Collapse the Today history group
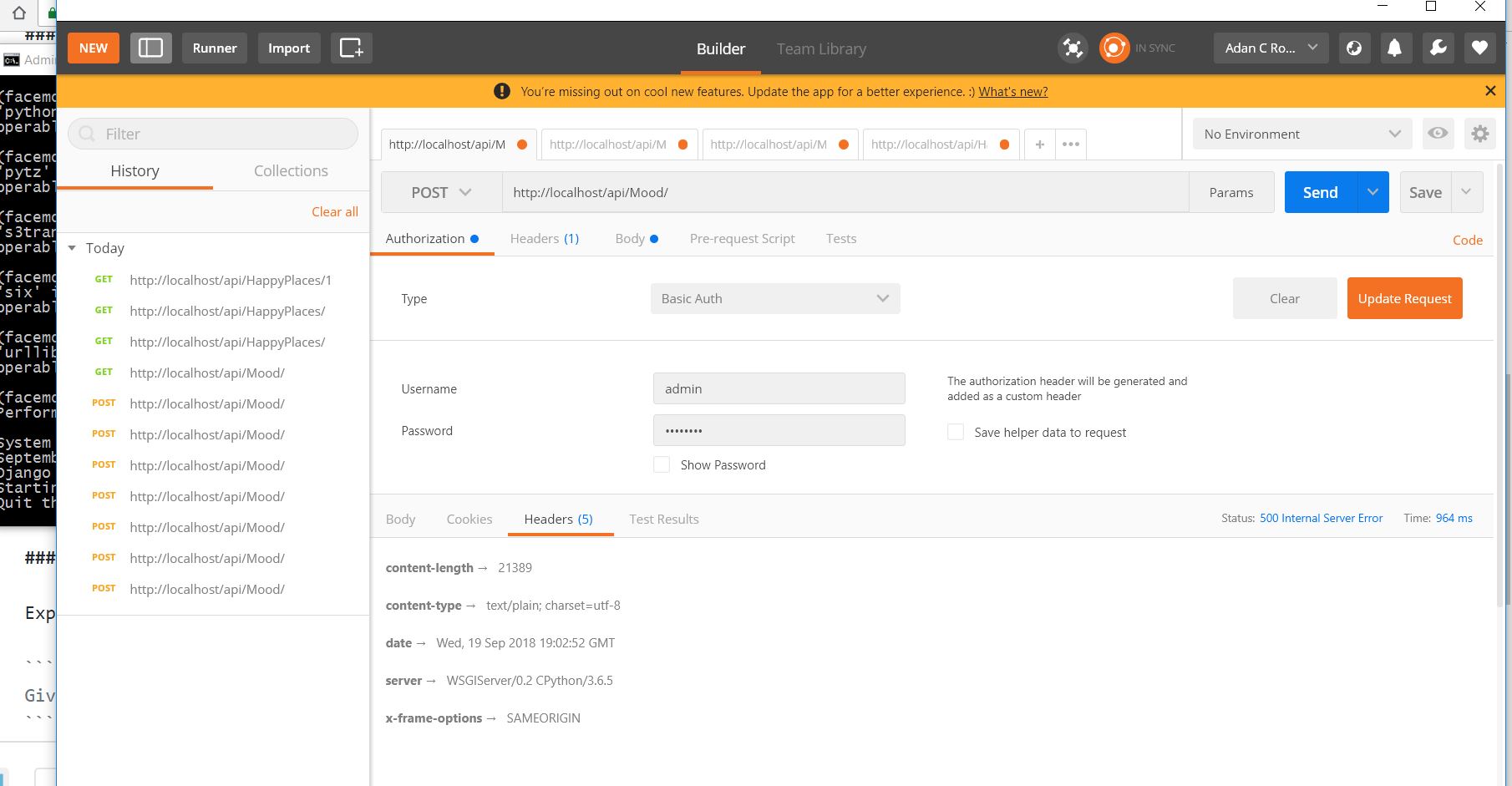Screen dimensions: 1512x786 click(73, 248)
